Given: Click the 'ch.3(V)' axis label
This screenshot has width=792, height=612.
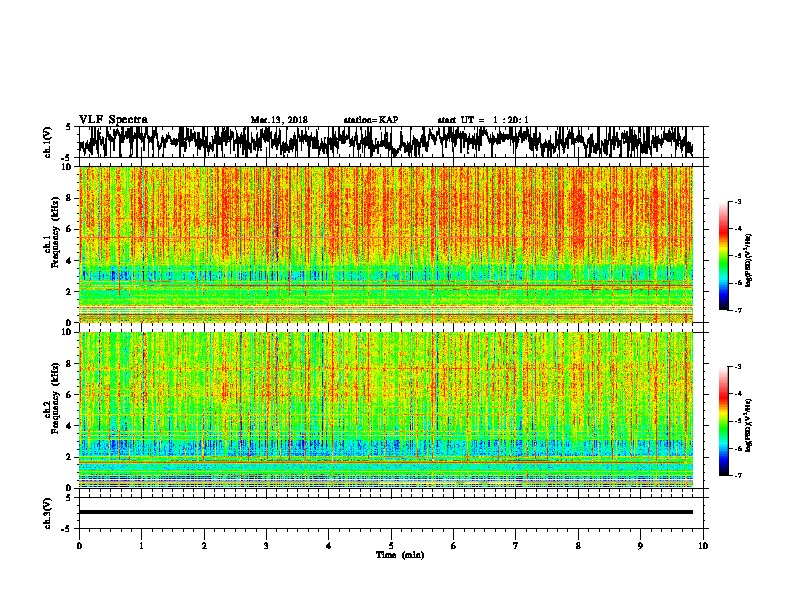Looking at the screenshot, I should [48, 513].
